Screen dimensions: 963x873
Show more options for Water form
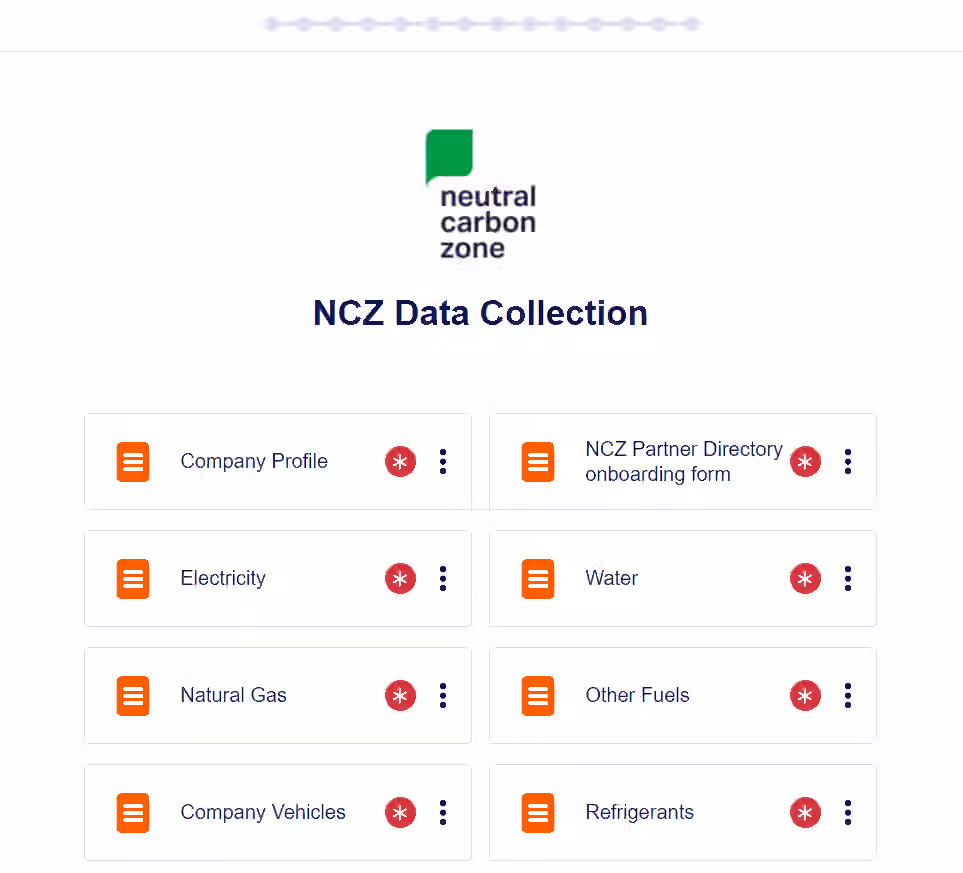[x=848, y=578]
